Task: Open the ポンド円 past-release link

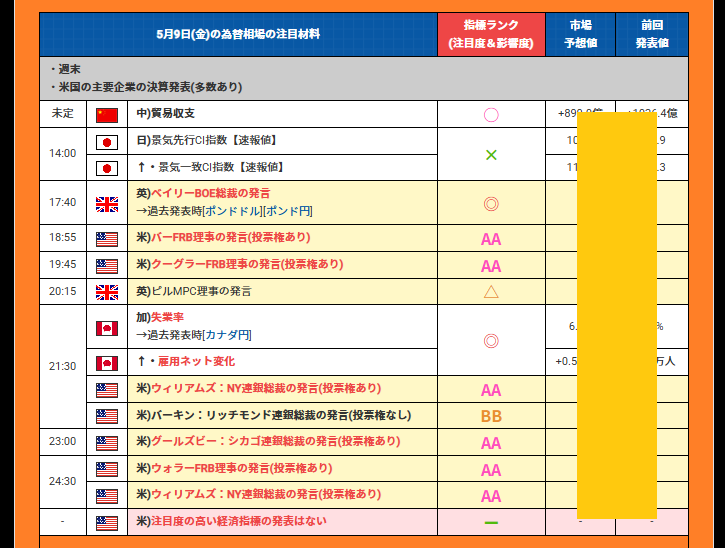Action: click(x=288, y=211)
